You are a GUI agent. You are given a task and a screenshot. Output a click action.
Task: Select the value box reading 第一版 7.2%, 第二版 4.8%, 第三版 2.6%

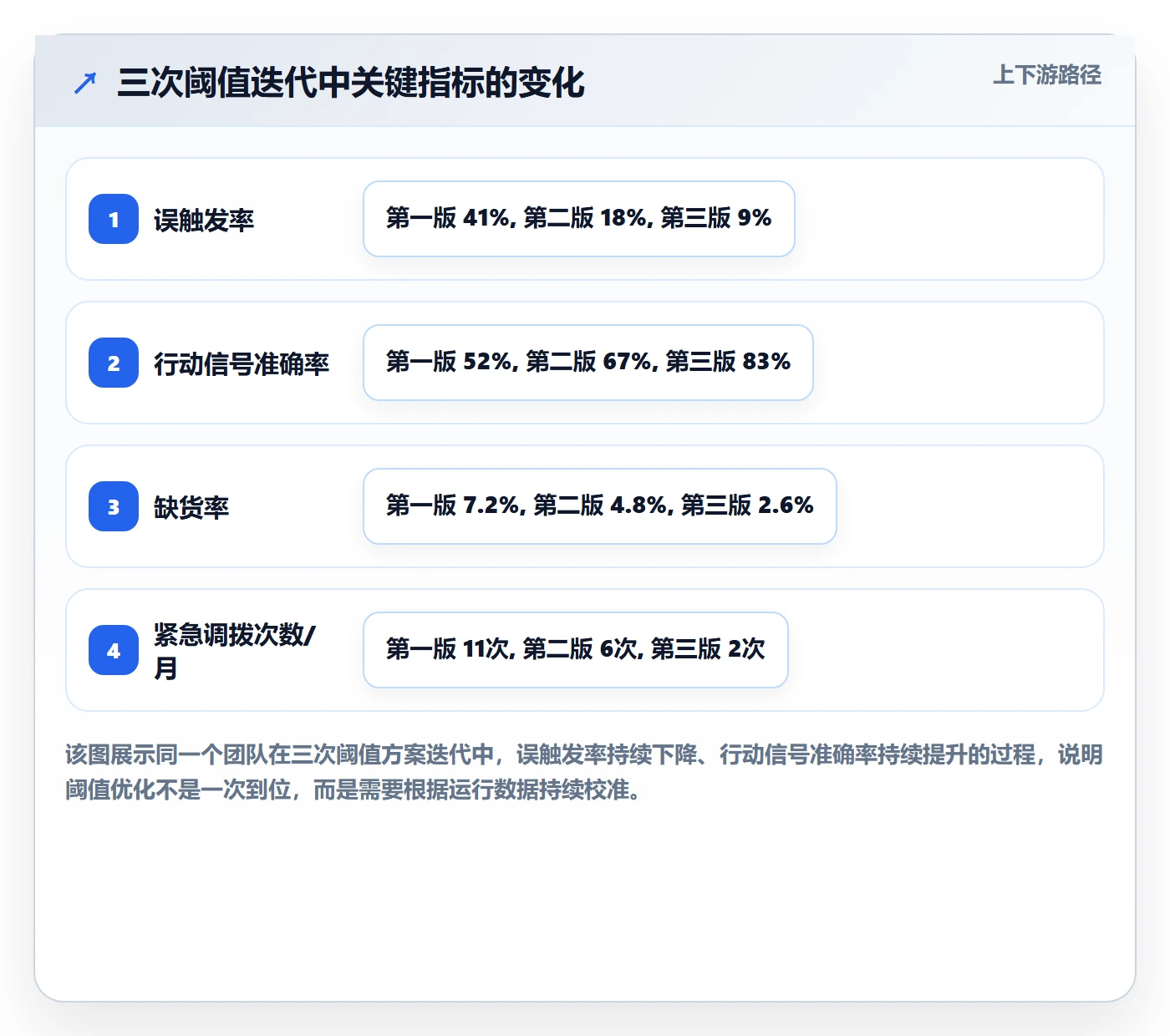click(600, 506)
